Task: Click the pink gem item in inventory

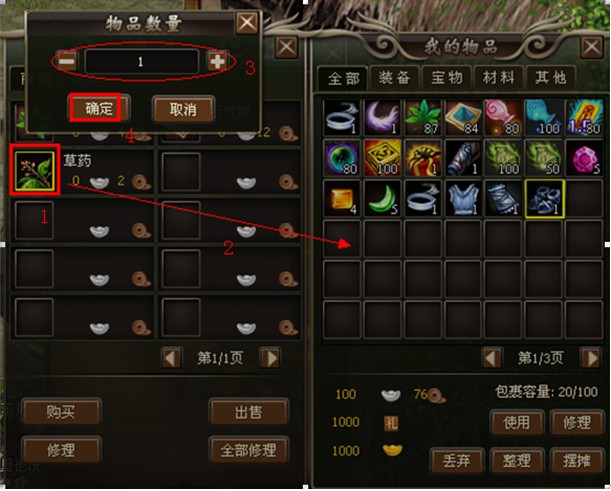Action: [x=584, y=157]
